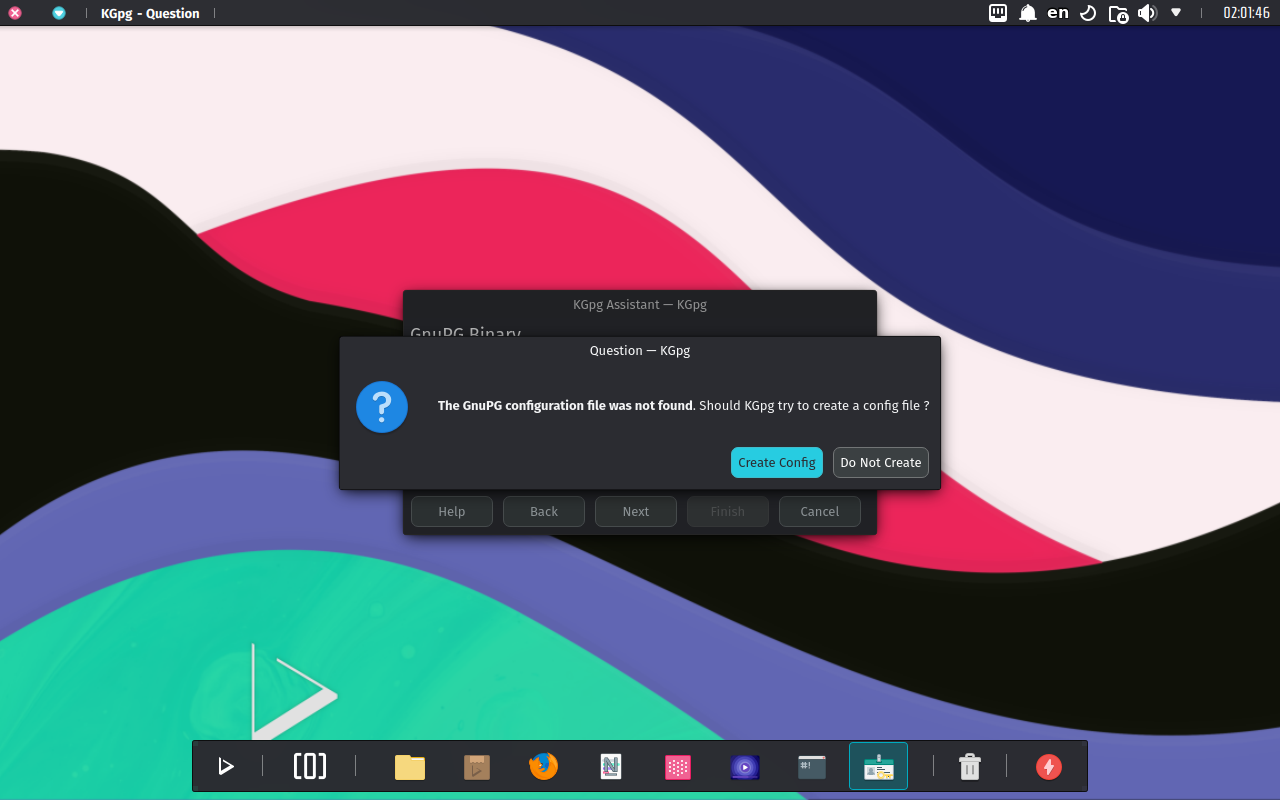Launch Firefox from the dock
The width and height of the screenshot is (1280, 800).
(543, 766)
